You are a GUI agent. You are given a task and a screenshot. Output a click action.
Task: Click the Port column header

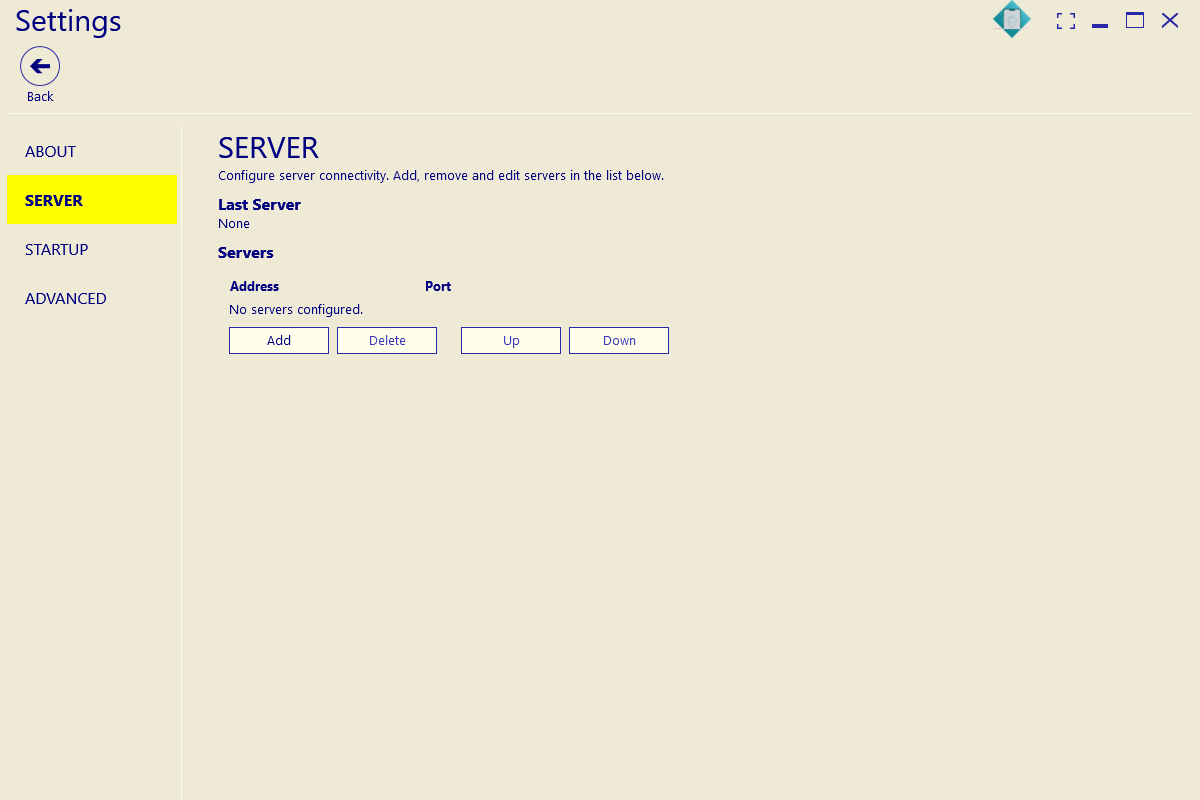[438, 286]
